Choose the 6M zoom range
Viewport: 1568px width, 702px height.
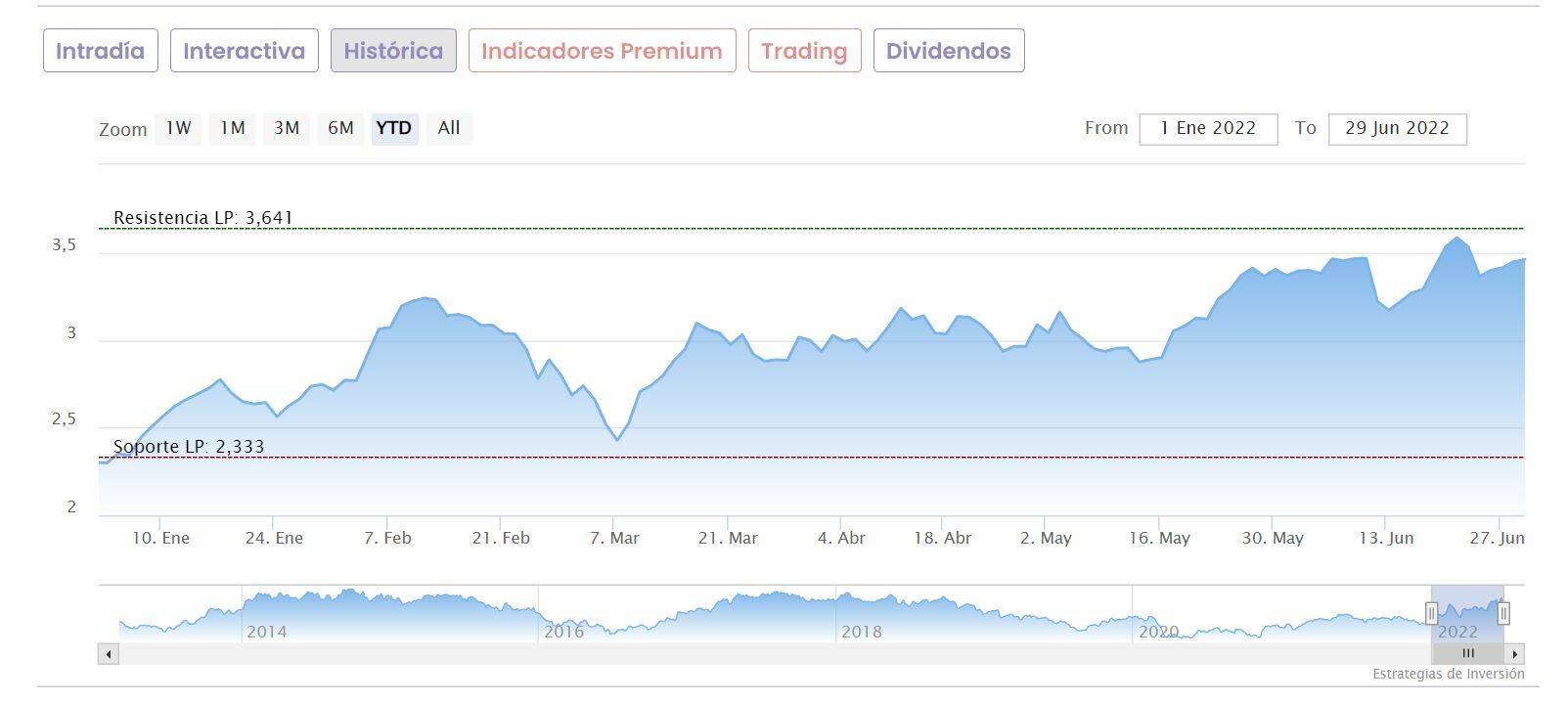(340, 128)
